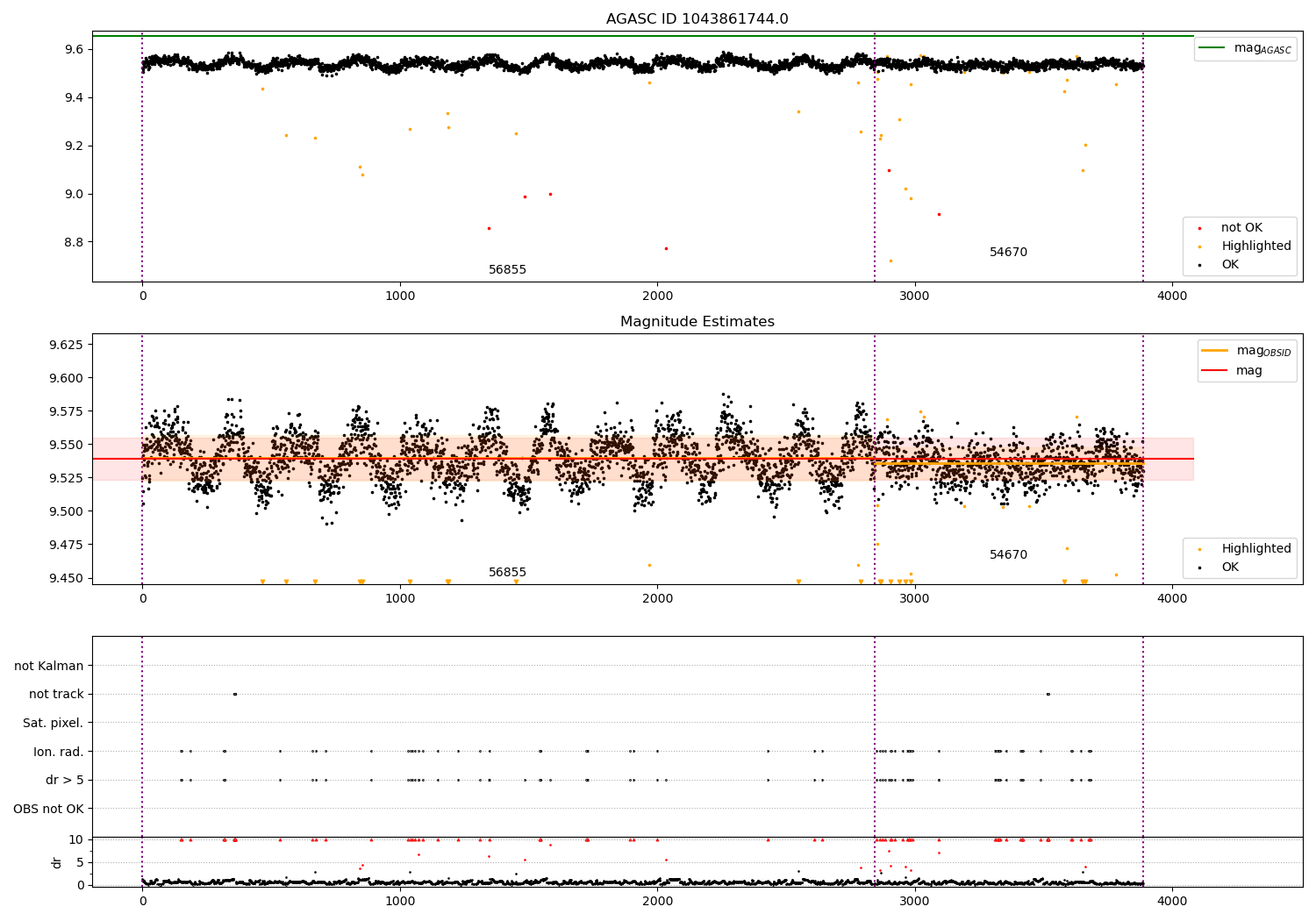Click x tick "4000" under the bottom panel

click(x=1172, y=901)
